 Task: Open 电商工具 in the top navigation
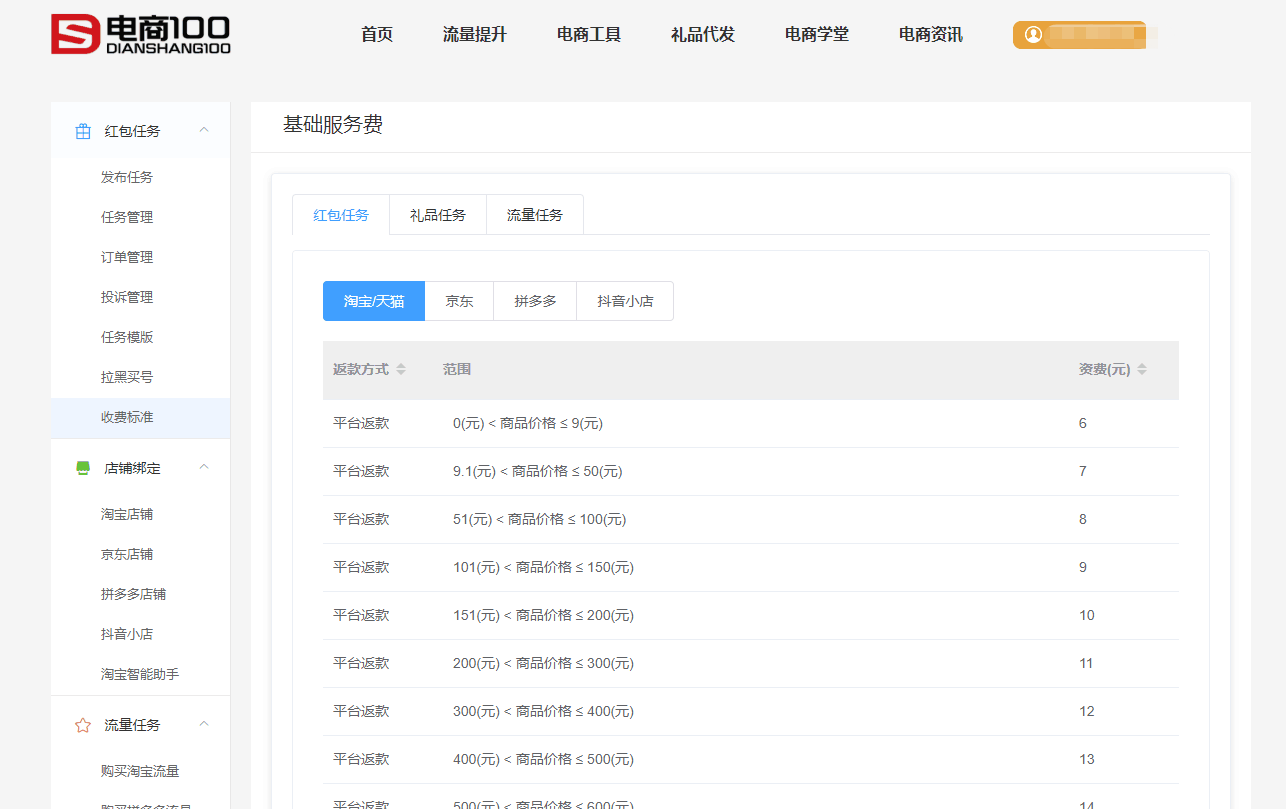[589, 34]
